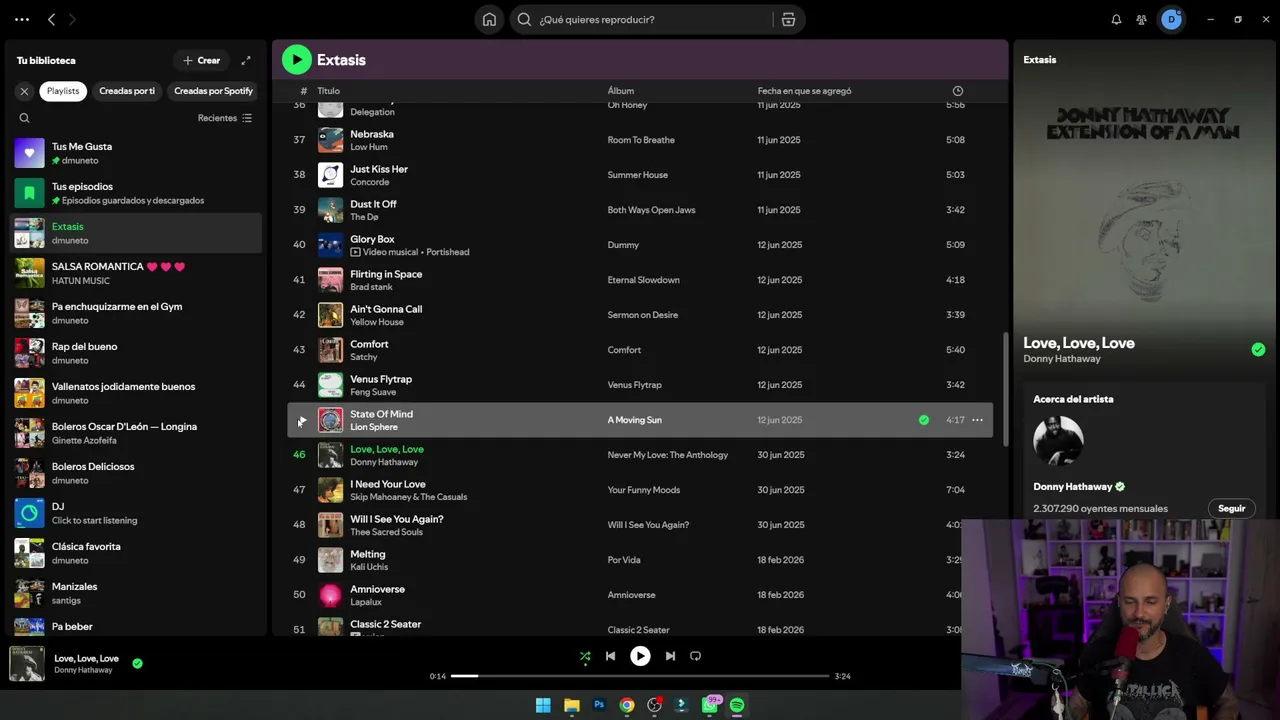Open WhatsApp from taskbar
Screen dimensions: 1280x720
point(710,705)
